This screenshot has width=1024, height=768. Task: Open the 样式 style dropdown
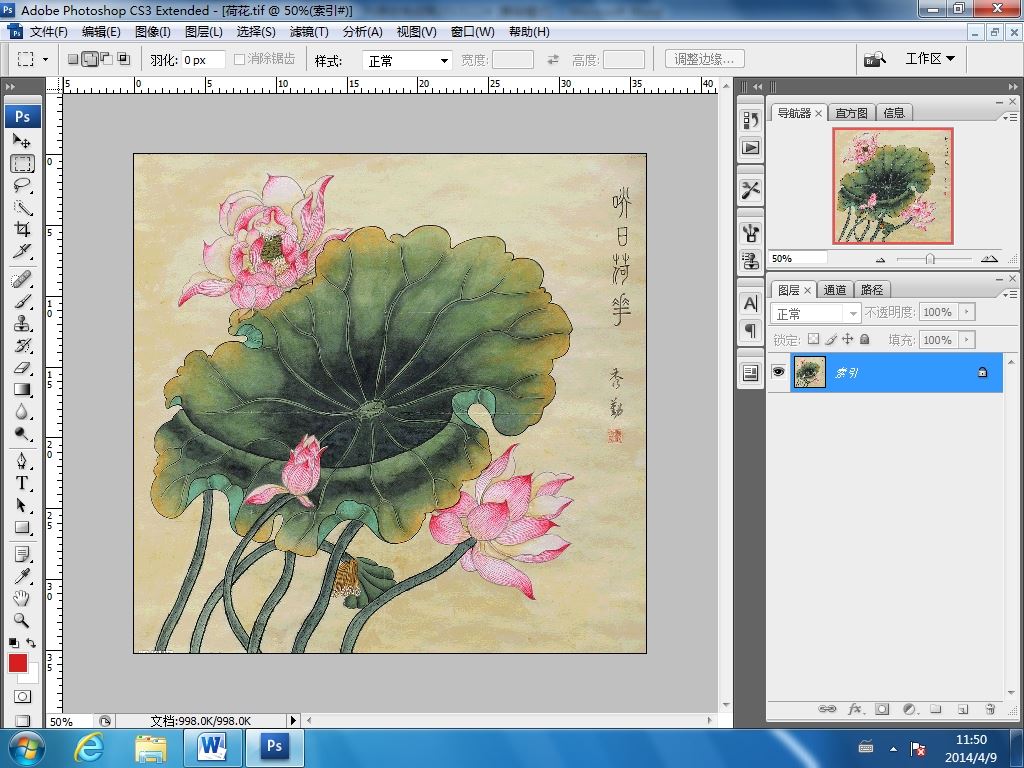[407, 60]
